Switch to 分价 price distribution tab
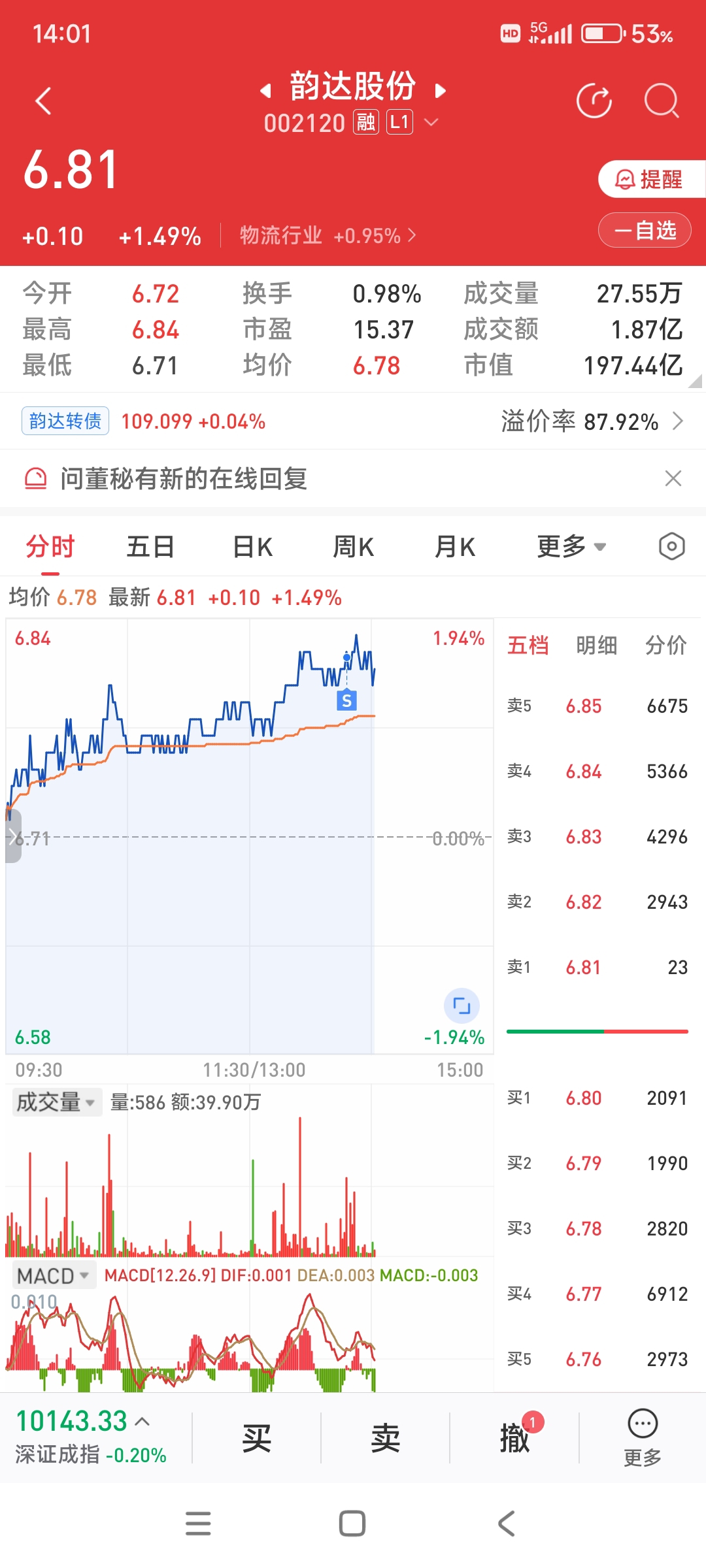Image resolution: width=706 pixels, height=1568 pixels. [x=666, y=645]
